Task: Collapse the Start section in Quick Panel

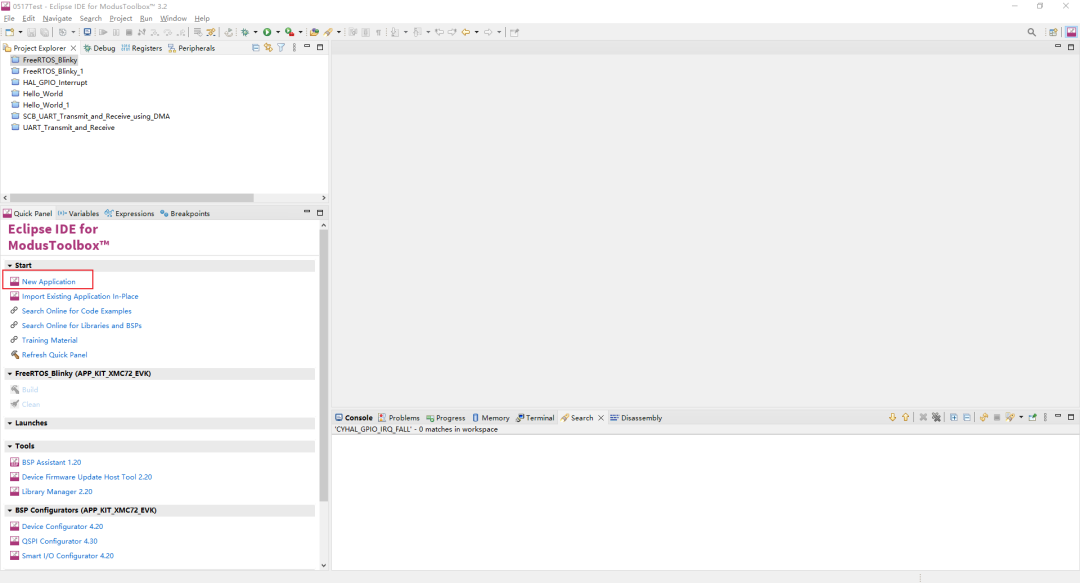Action: [9, 266]
